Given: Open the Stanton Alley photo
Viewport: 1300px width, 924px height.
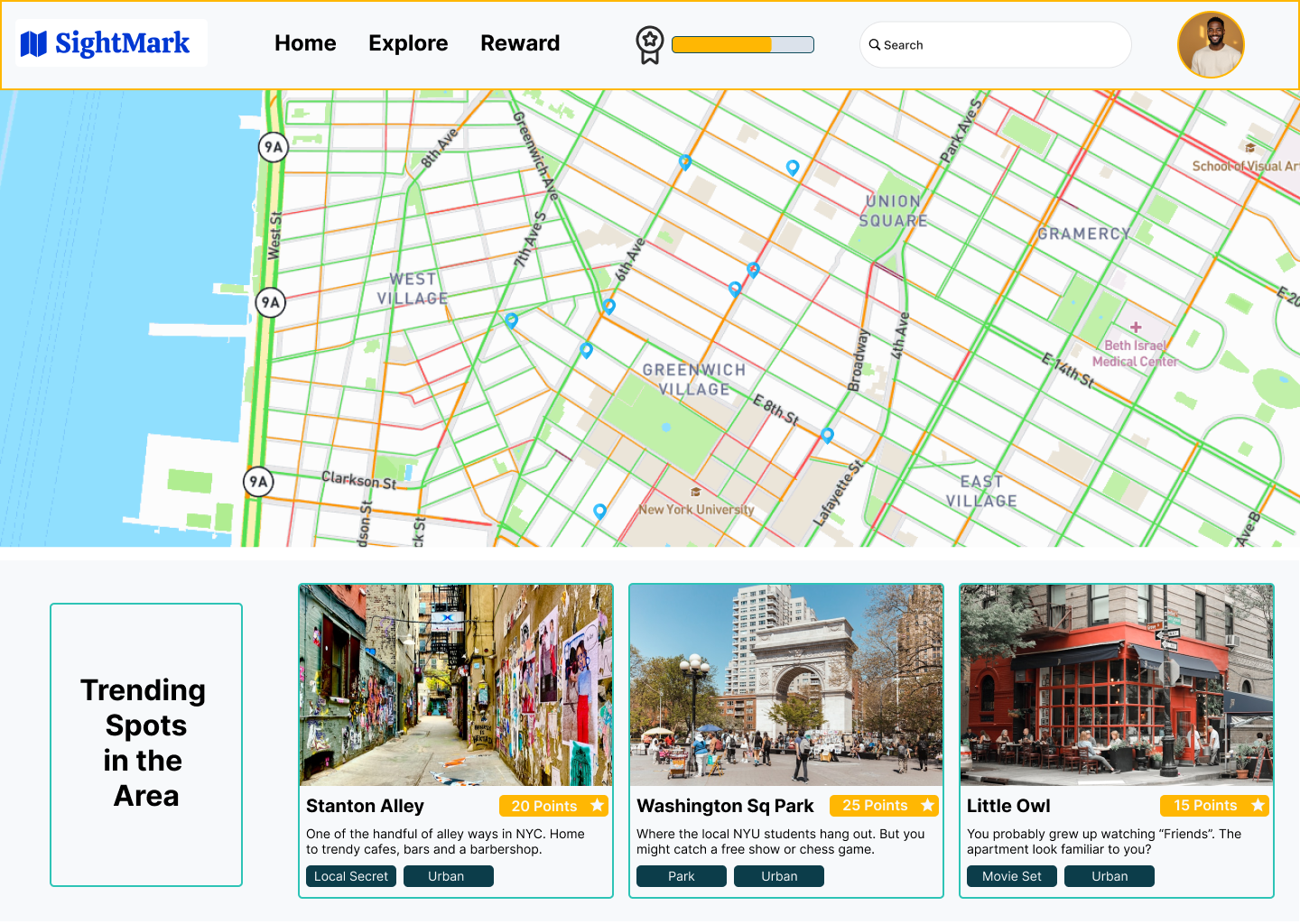Looking at the screenshot, I should 456,685.
